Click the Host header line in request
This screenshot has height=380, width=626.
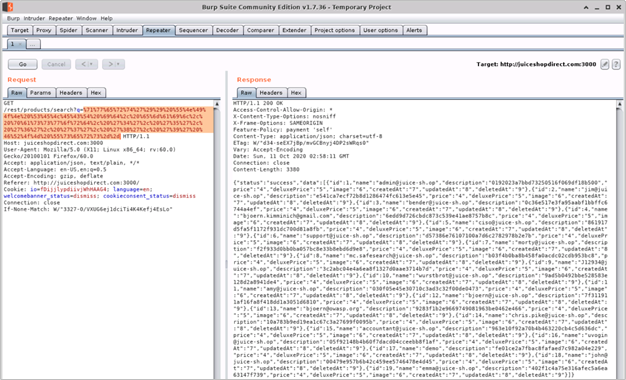pos(53,143)
